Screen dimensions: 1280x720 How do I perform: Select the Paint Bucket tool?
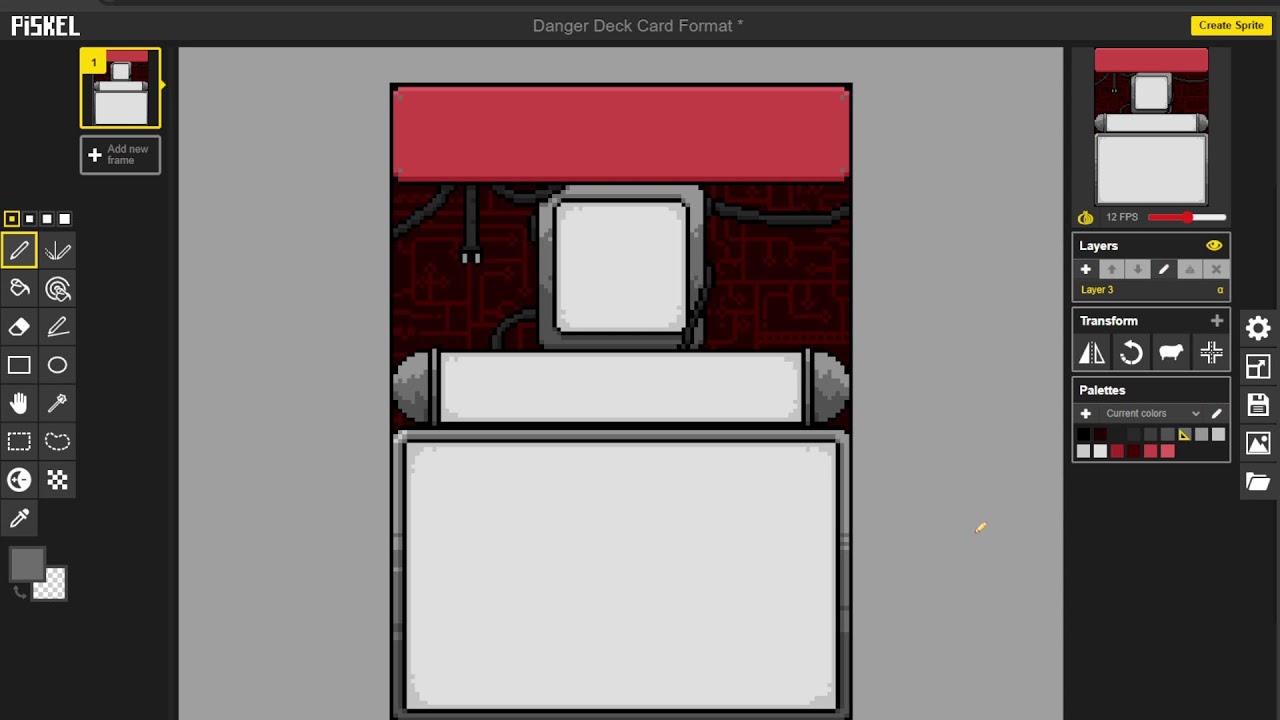coord(19,289)
